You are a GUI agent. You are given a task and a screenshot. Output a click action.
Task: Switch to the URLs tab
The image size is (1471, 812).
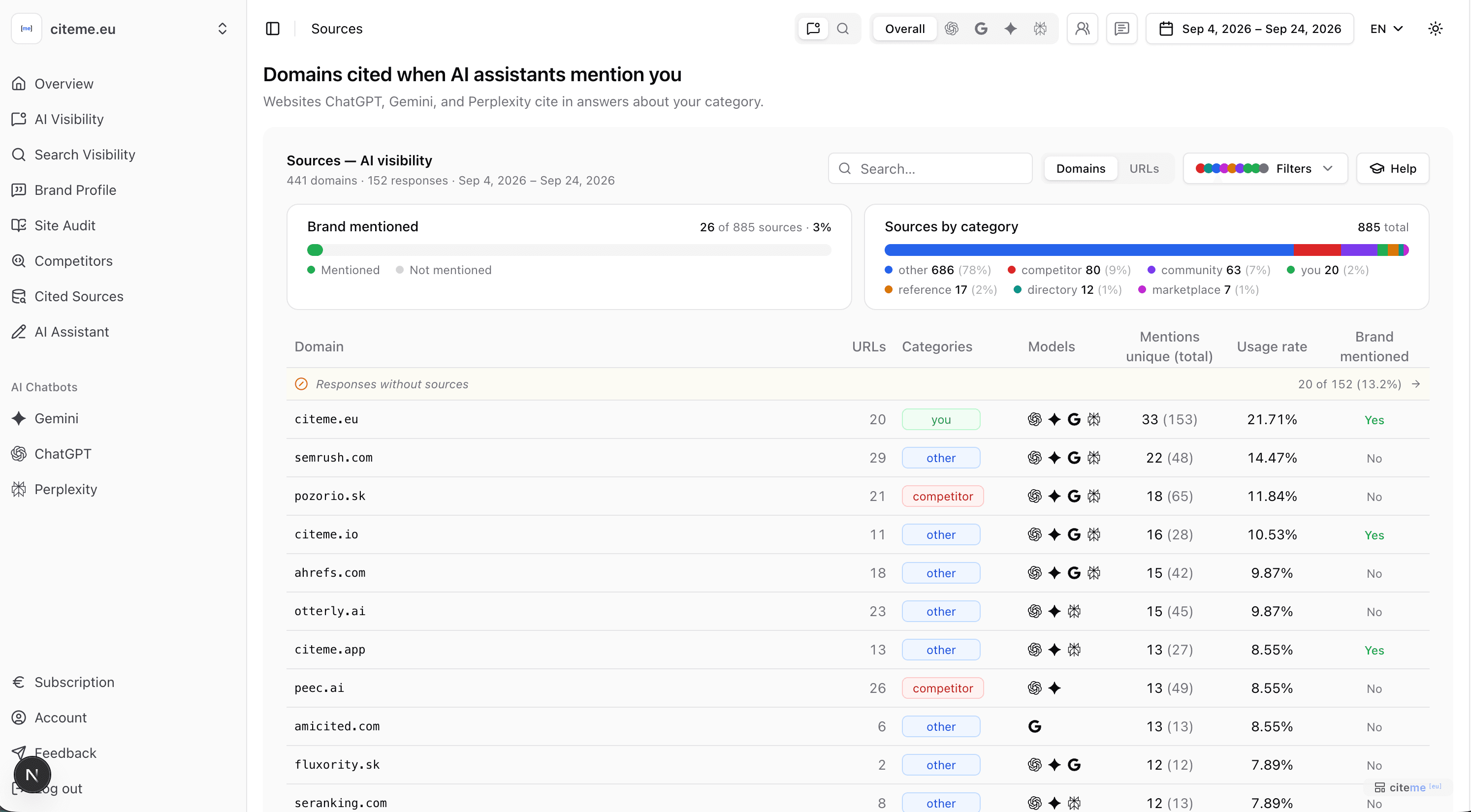click(1144, 168)
